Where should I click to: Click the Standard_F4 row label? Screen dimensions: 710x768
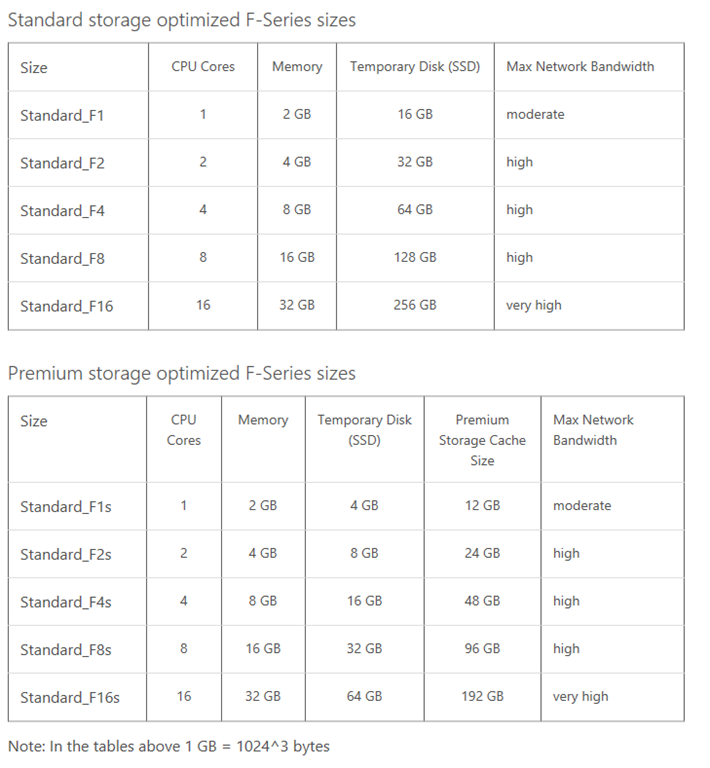(x=62, y=211)
